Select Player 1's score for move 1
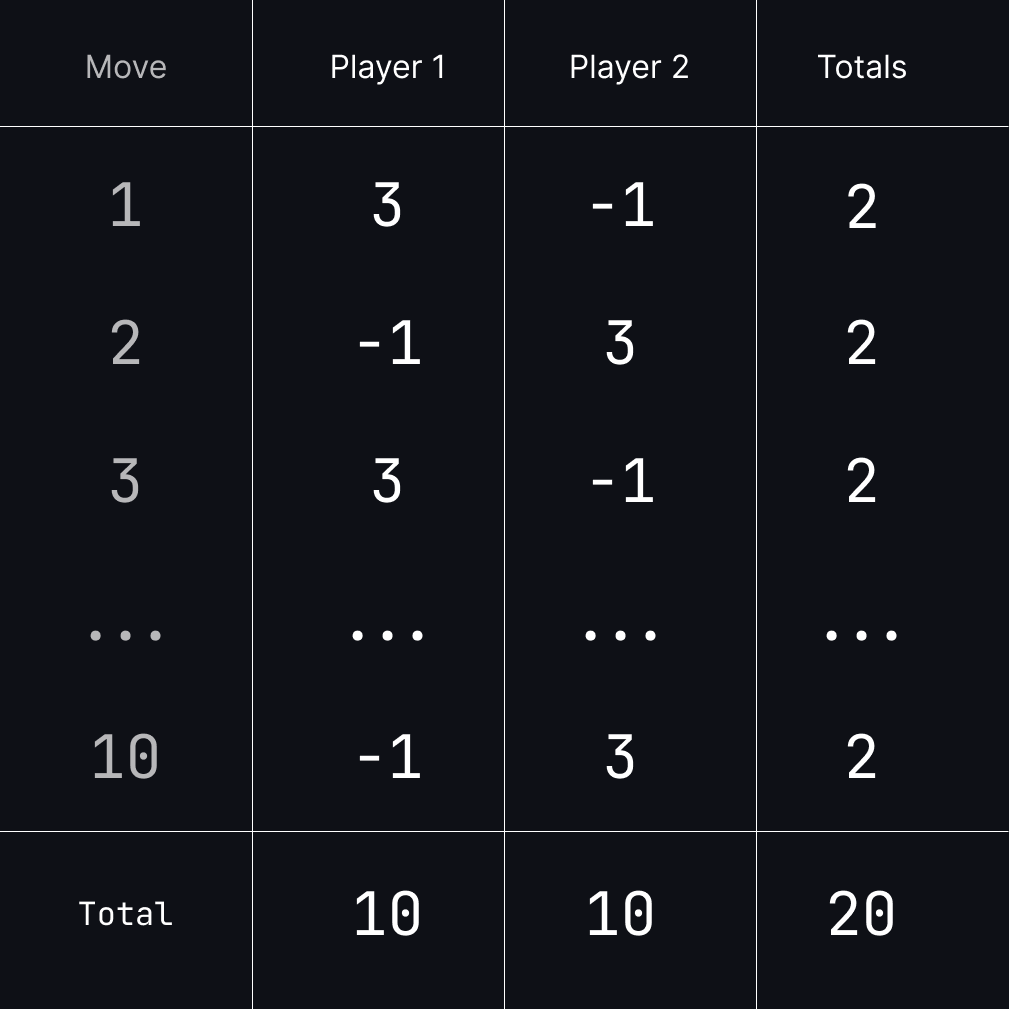The width and height of the screenshot is (1009, 1009). point(387,206)
